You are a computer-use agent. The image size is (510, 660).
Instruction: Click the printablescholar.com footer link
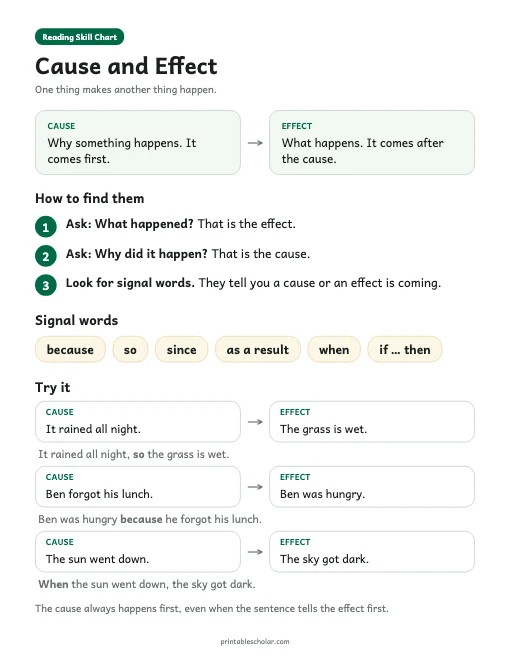click(x=255, y=641)
